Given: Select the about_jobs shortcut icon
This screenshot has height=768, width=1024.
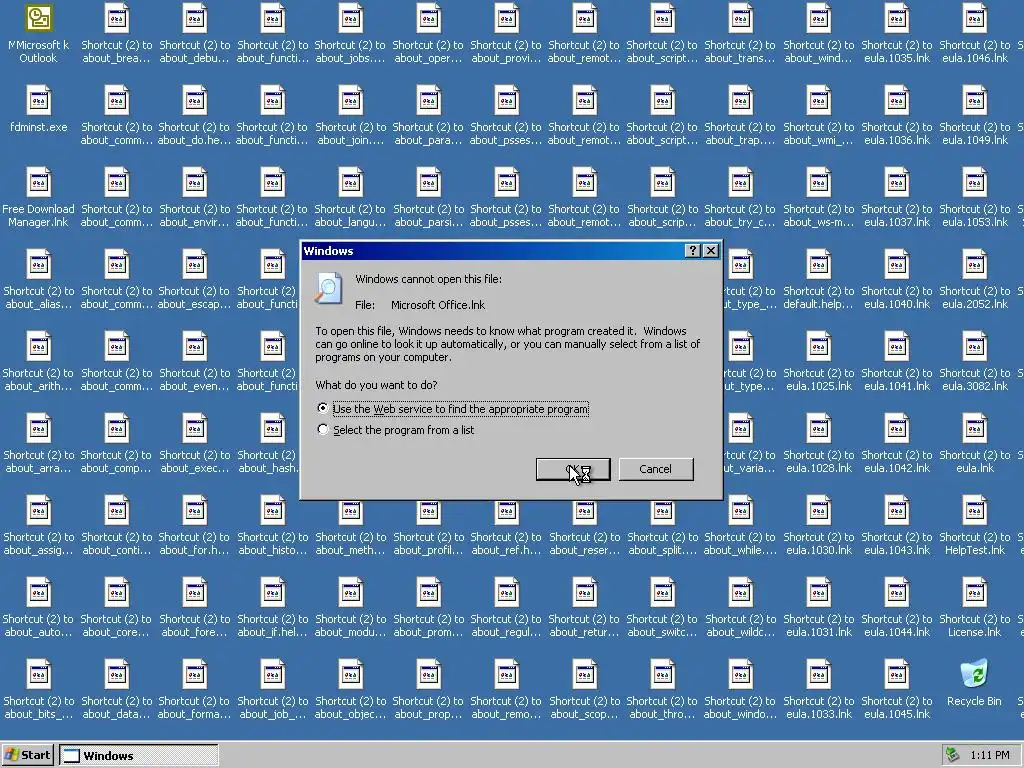Looking at the screenshot, I should pyautogui.click(x=350, y=18).
